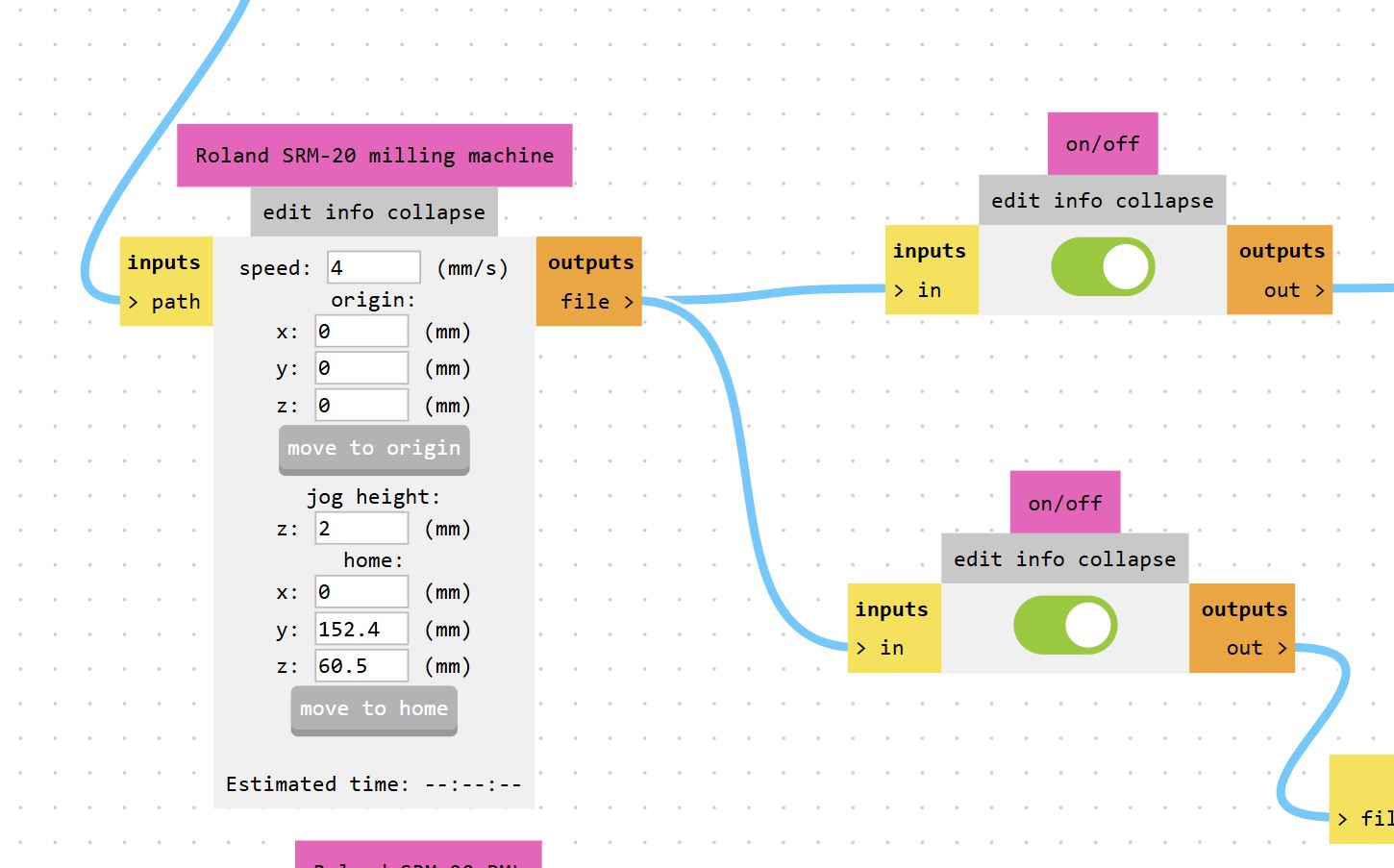Click the 'in' input port of upper on/off module
Image resolution: width=1394 pixels, height=868 pixels.
[x=917, y=290]
